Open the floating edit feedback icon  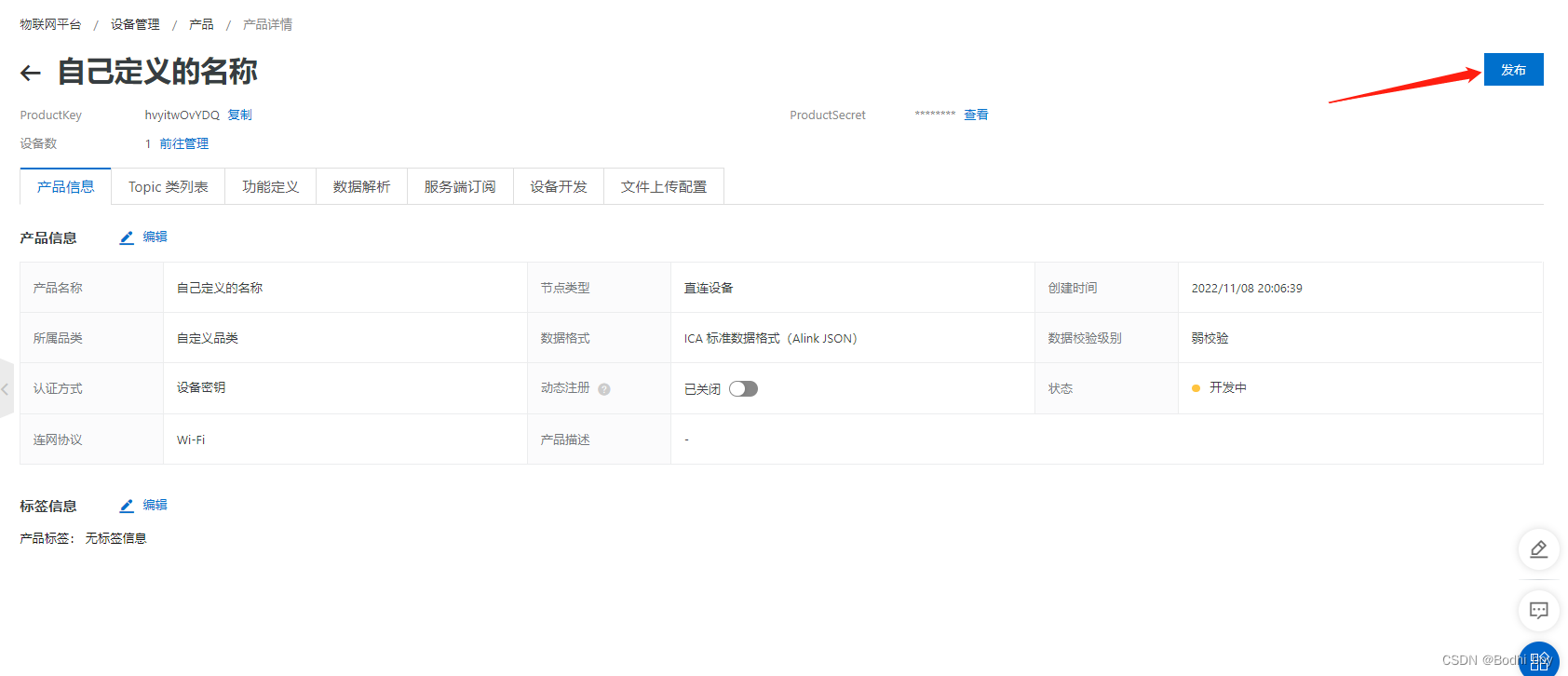[x=1538, y=549]
